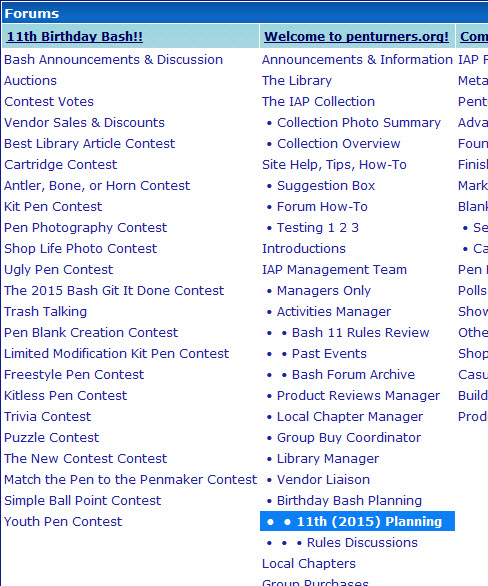Open Suggestion Box subforum
Viewport: 488px width, 586px height.
pyautogui.click(x=326, y=186)
